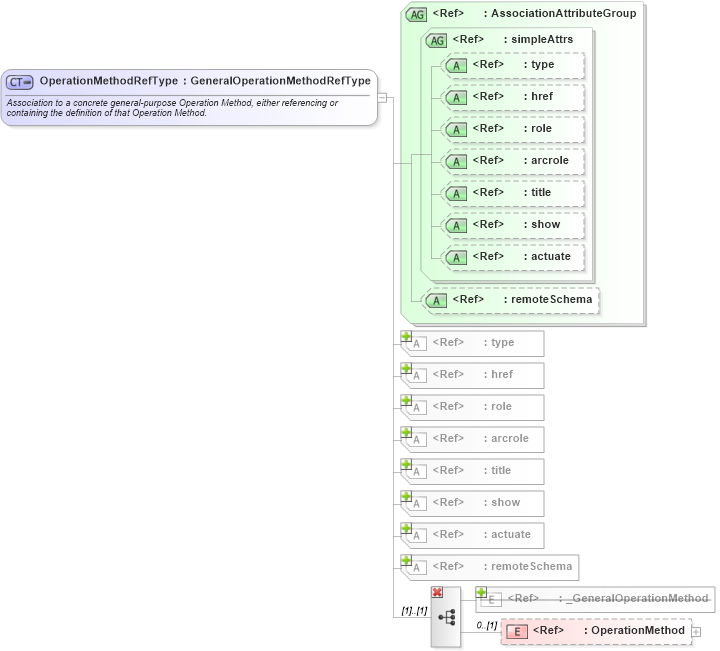
Task: Select the AssociationAttributeGroup AG icon
Action: (416, 15)
